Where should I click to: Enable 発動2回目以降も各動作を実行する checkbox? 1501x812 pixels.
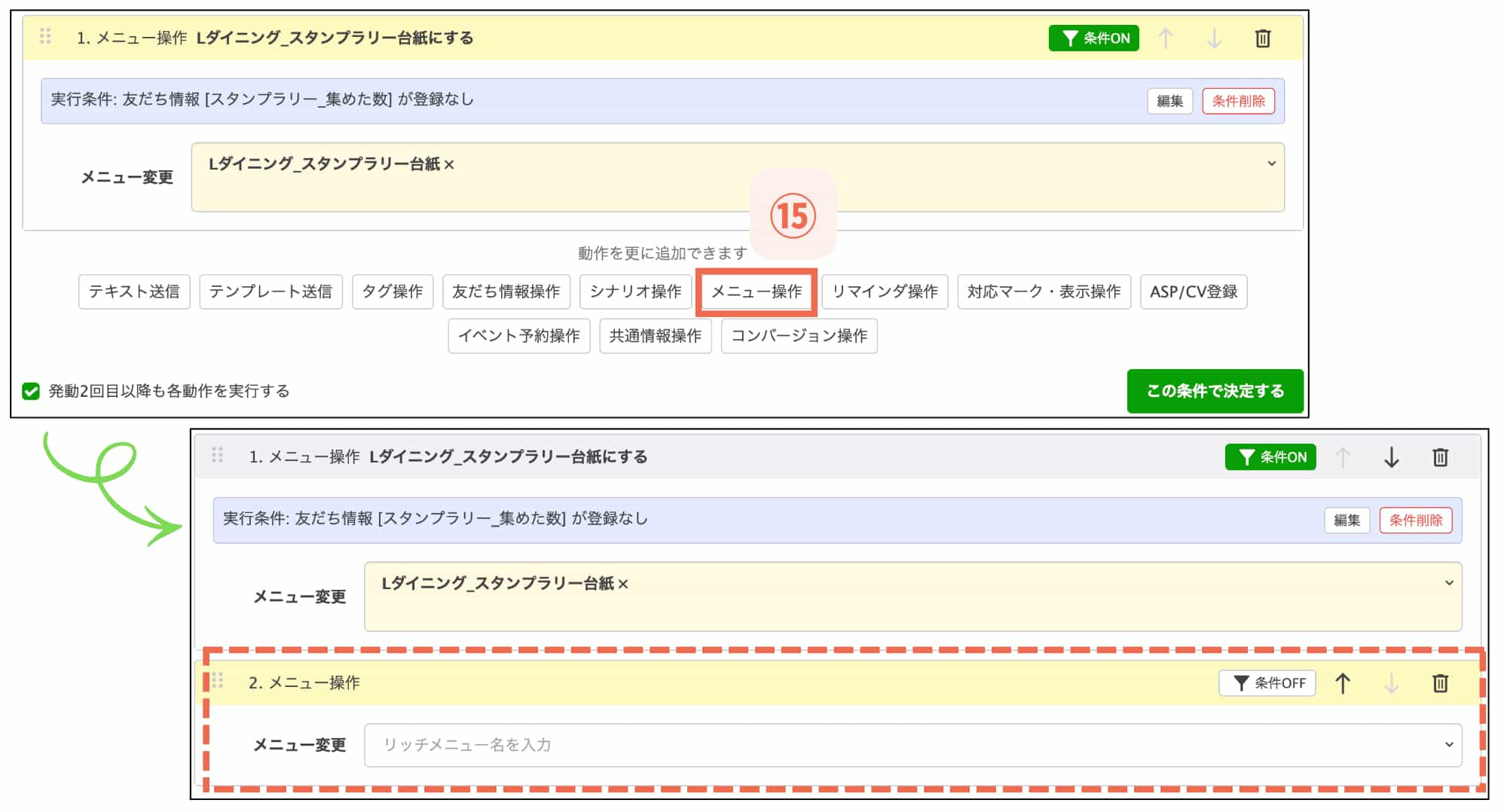coord(30,391)
